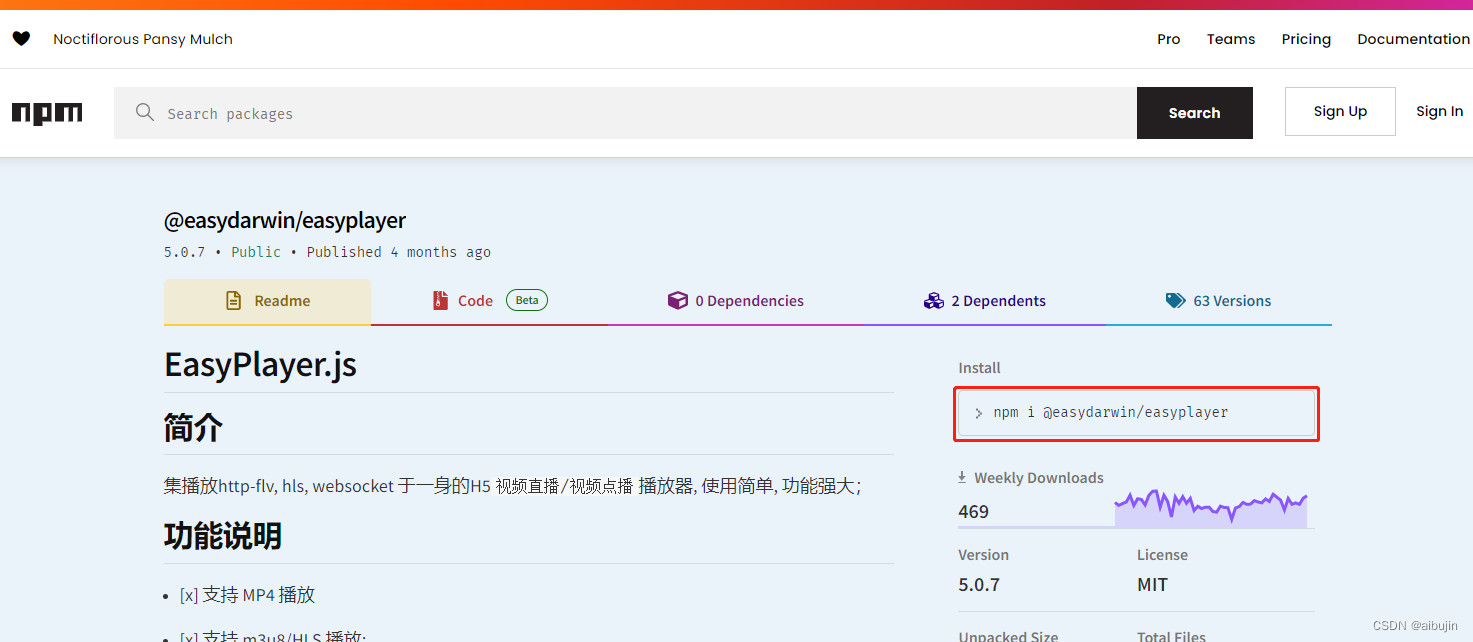Click the 5.0.7 version value under Version
The width and height of the screenshot is (1473, 642).
point(979,585)
